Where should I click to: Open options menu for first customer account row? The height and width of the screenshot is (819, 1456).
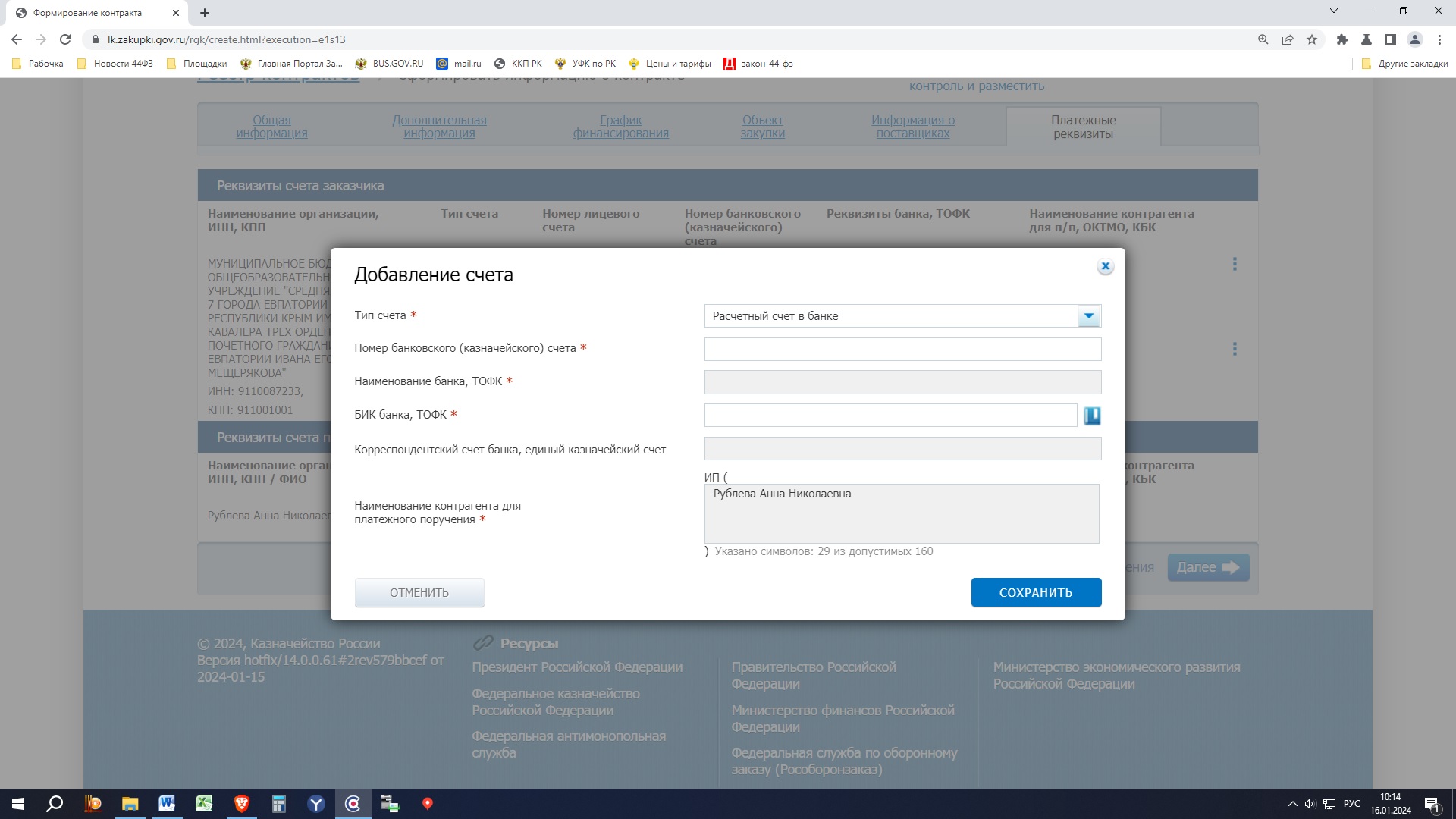coord(1235,264)
